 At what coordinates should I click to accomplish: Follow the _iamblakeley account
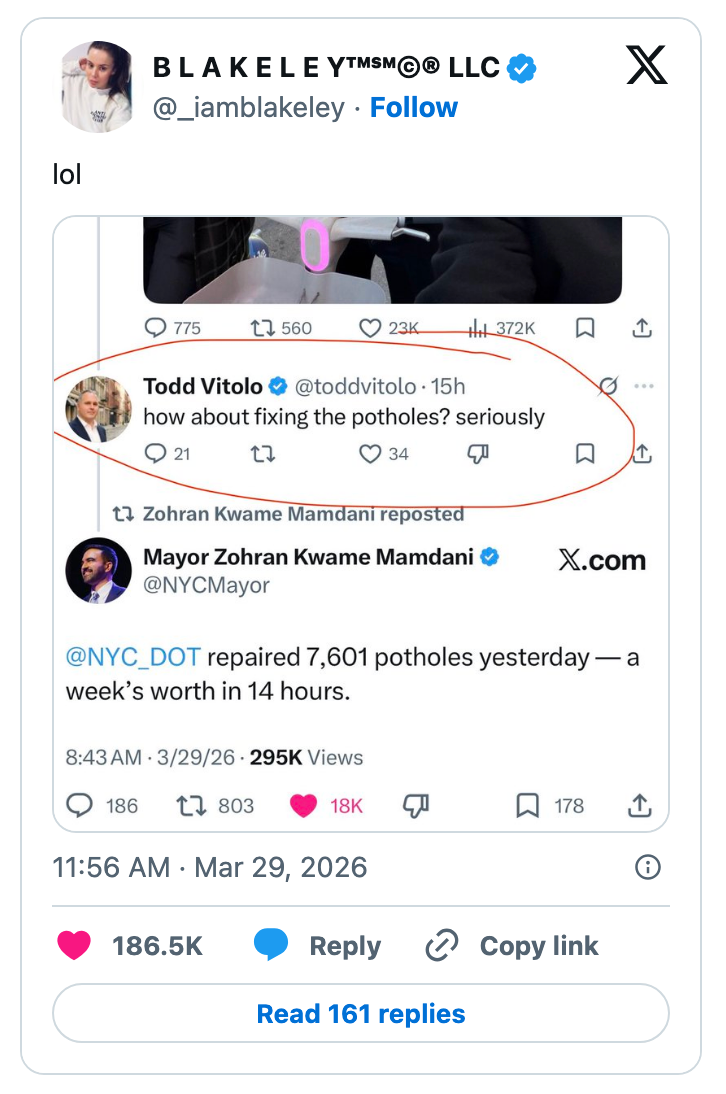point(414,107)
